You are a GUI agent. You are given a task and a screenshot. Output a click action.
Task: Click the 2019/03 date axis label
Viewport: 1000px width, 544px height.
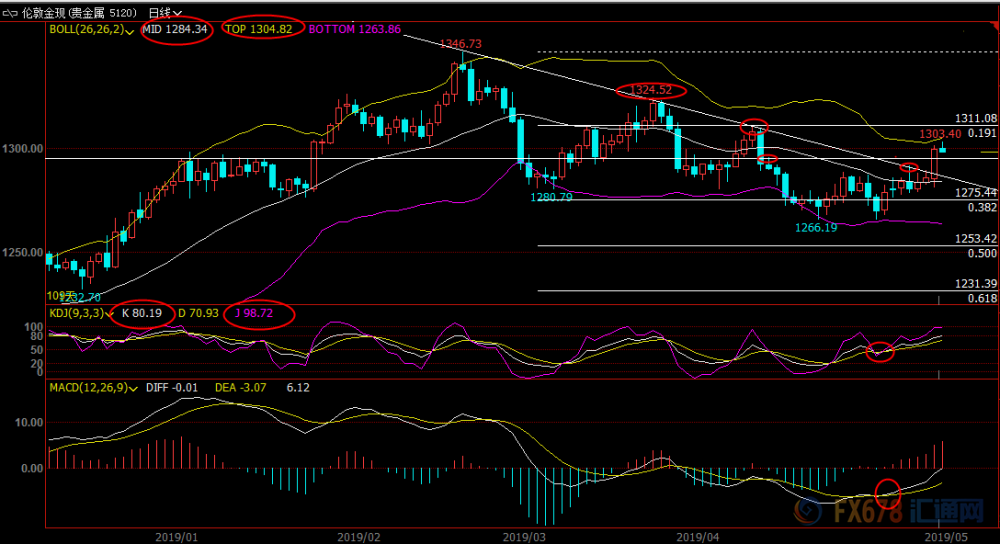(524, 537)
